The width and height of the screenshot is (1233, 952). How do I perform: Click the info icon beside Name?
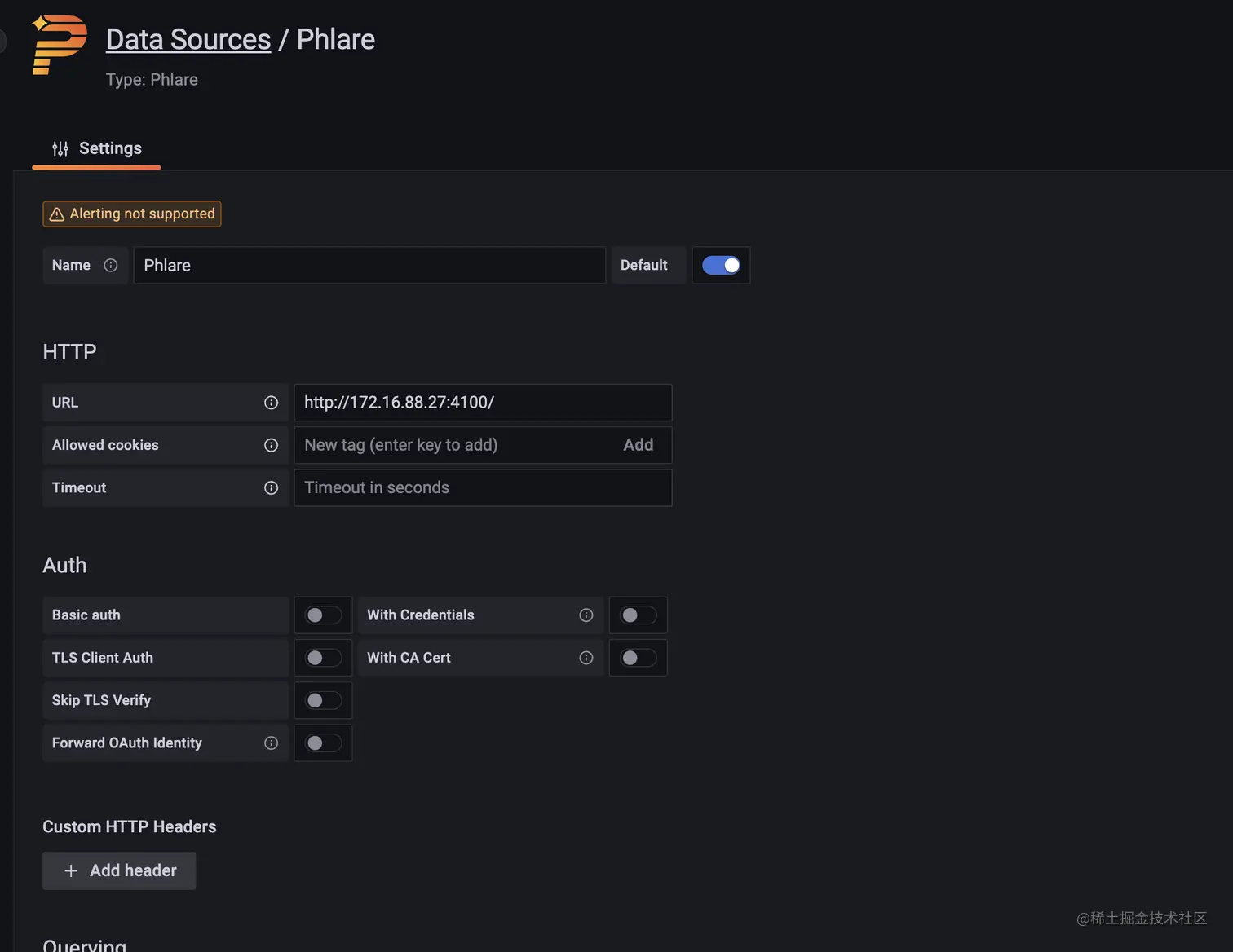[x=111, y=266]
